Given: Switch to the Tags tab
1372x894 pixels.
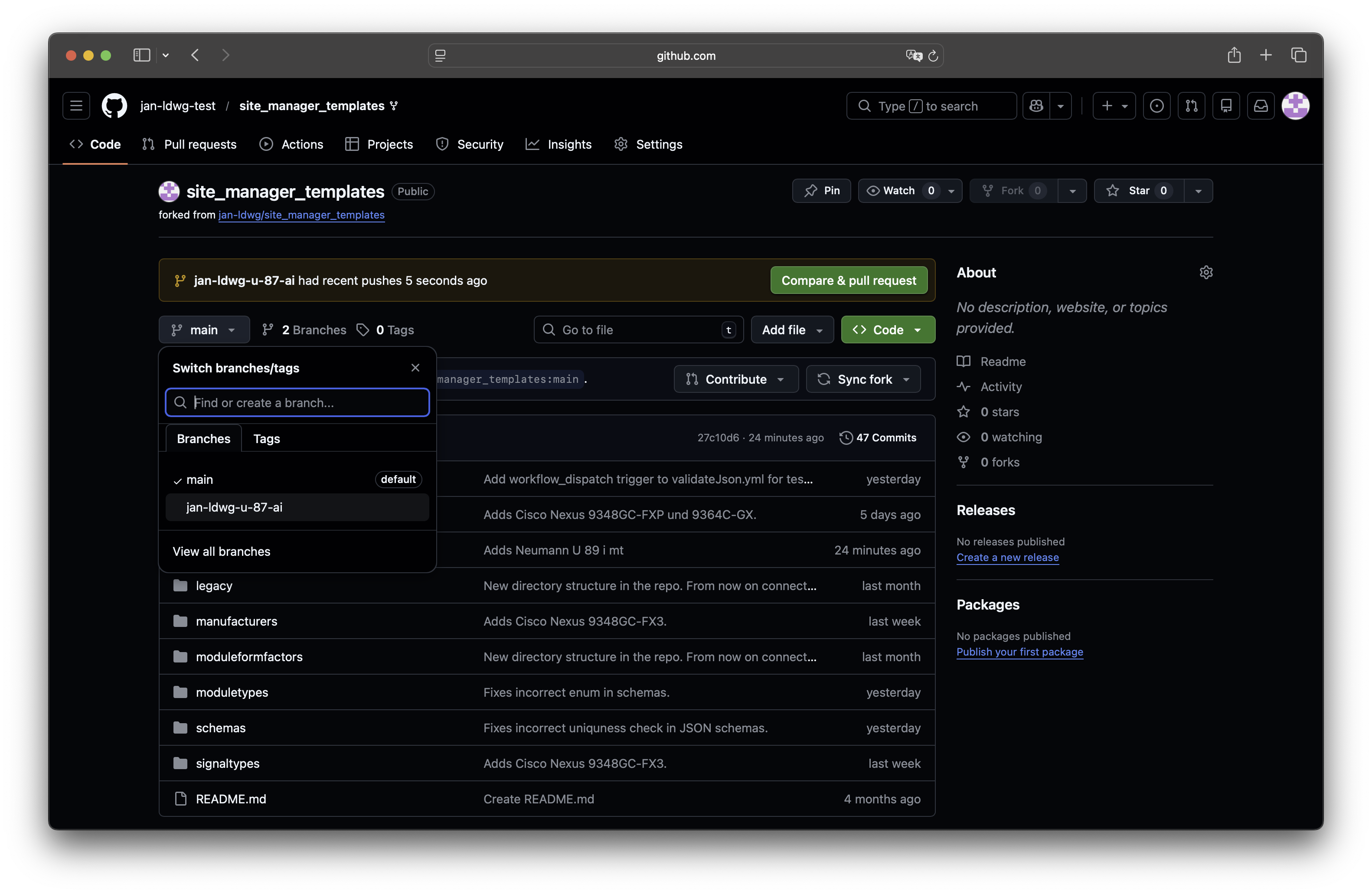Looking at the screenshot, I should click(x=266, y=439).
